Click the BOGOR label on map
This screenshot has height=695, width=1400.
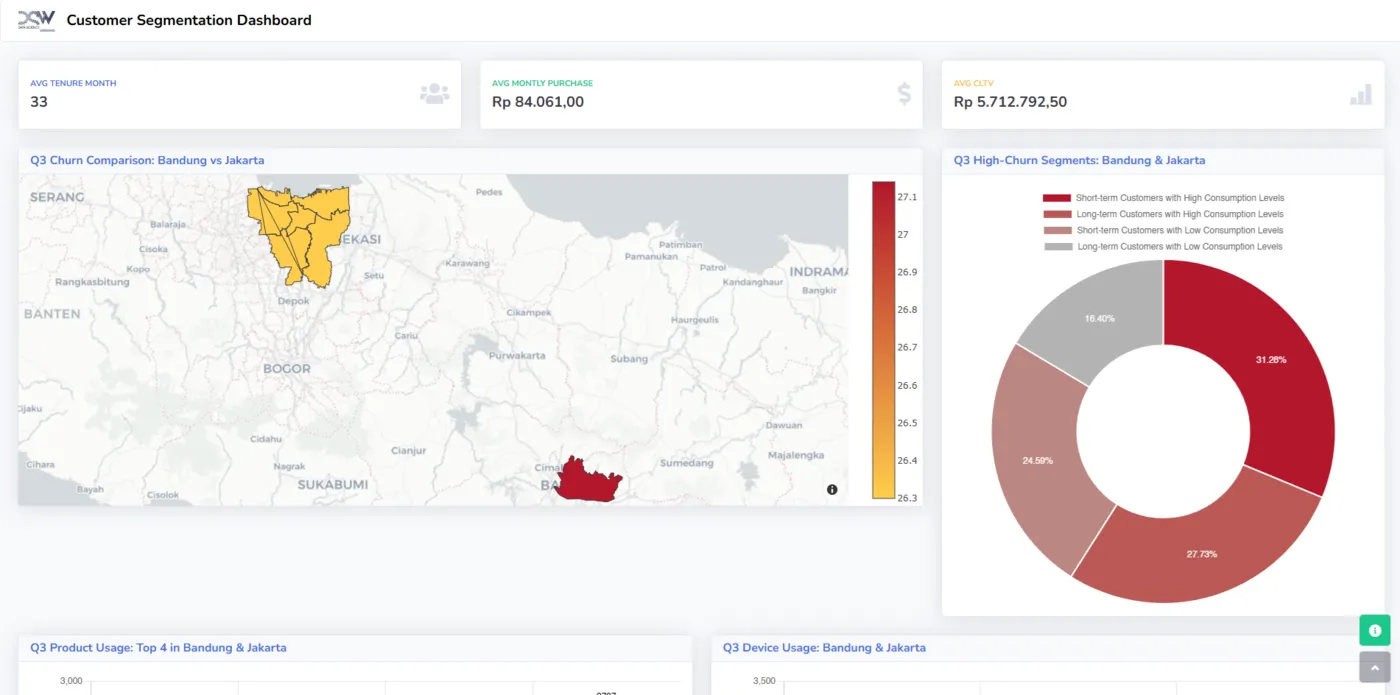pyautogui.click(x=287, y=369)
